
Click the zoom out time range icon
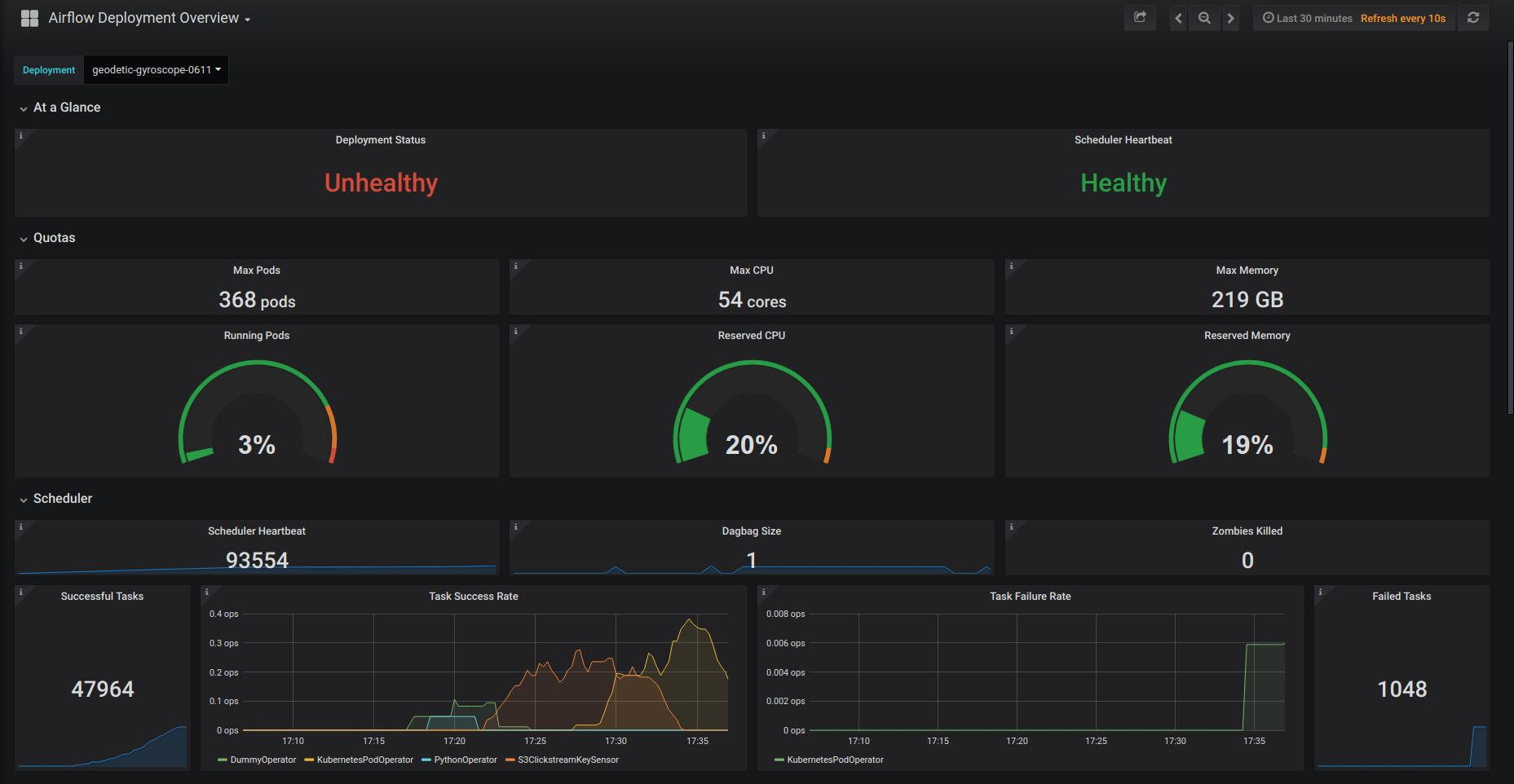[x=1204, y=17]
